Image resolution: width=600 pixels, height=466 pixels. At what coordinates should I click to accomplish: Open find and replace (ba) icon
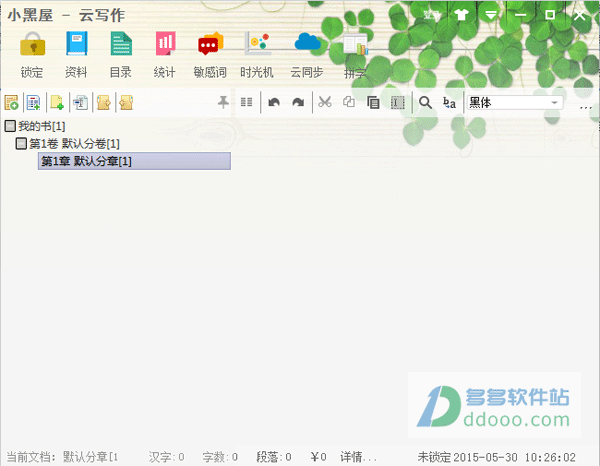(x=449, y=103)
